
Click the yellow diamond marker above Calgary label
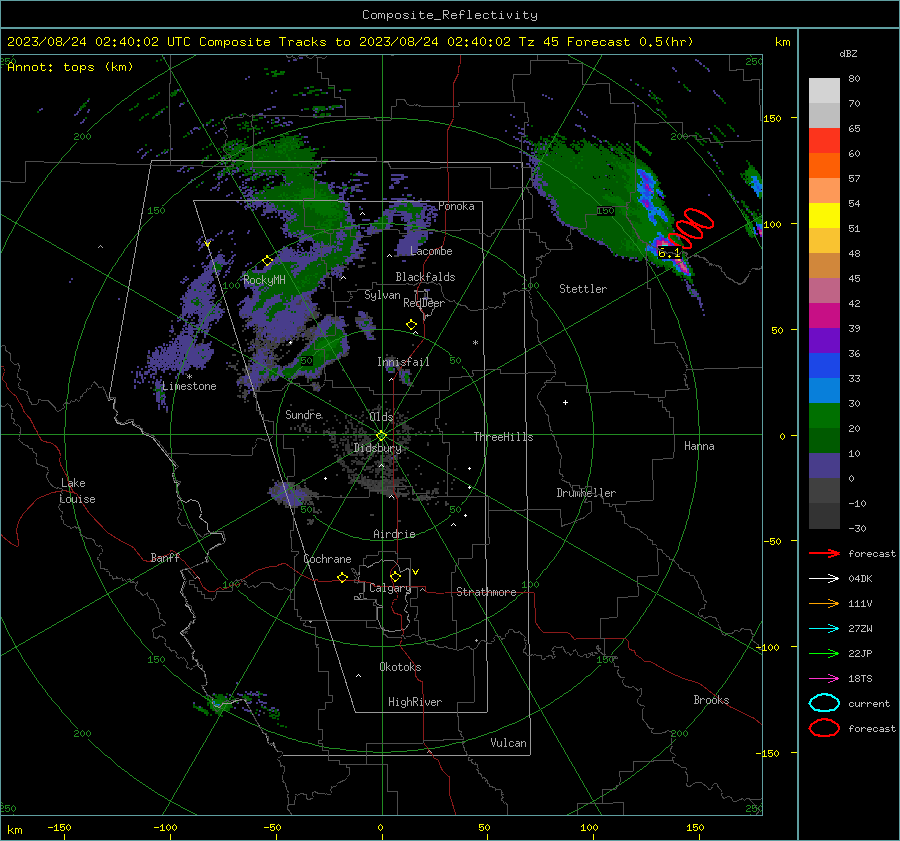395,576
